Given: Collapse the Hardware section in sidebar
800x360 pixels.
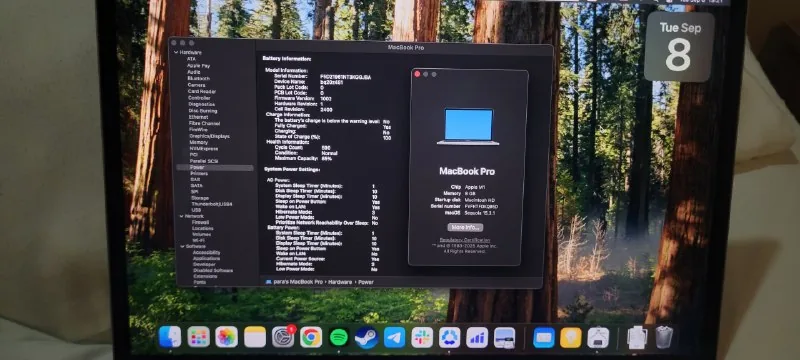Looking at the screenshot, I should tap(176, 53).
